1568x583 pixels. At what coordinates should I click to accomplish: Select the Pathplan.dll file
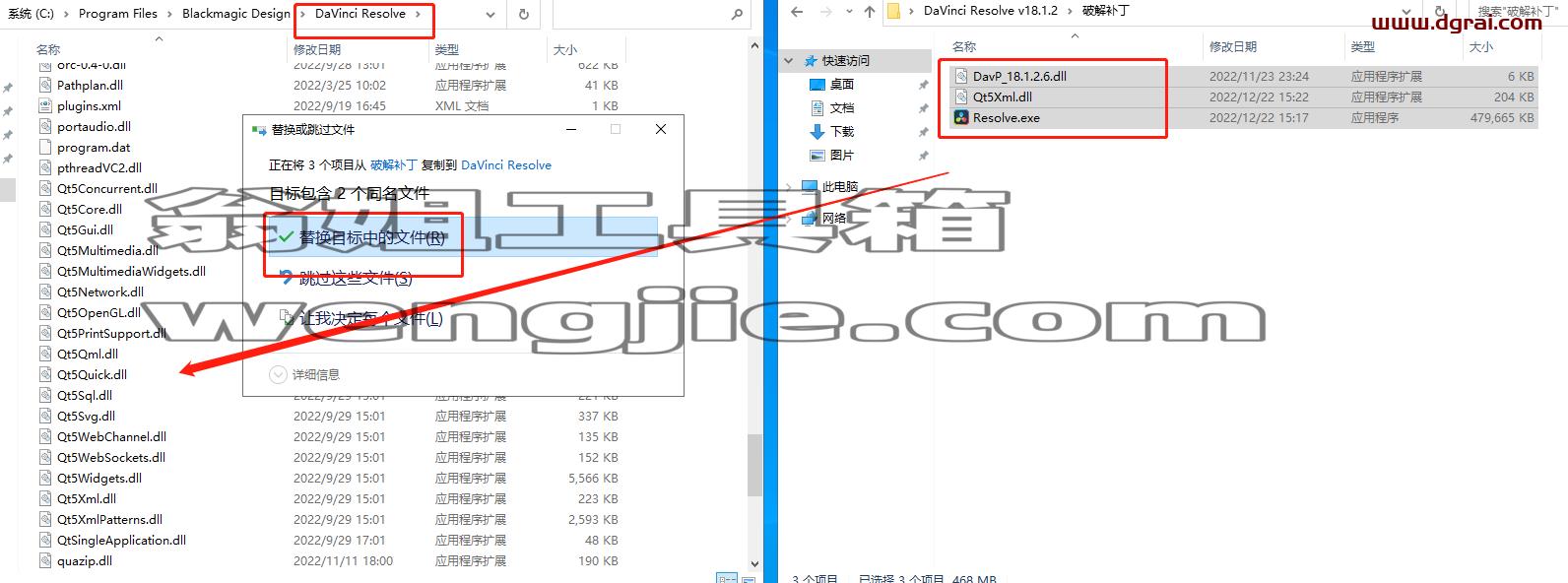[90, 85]
